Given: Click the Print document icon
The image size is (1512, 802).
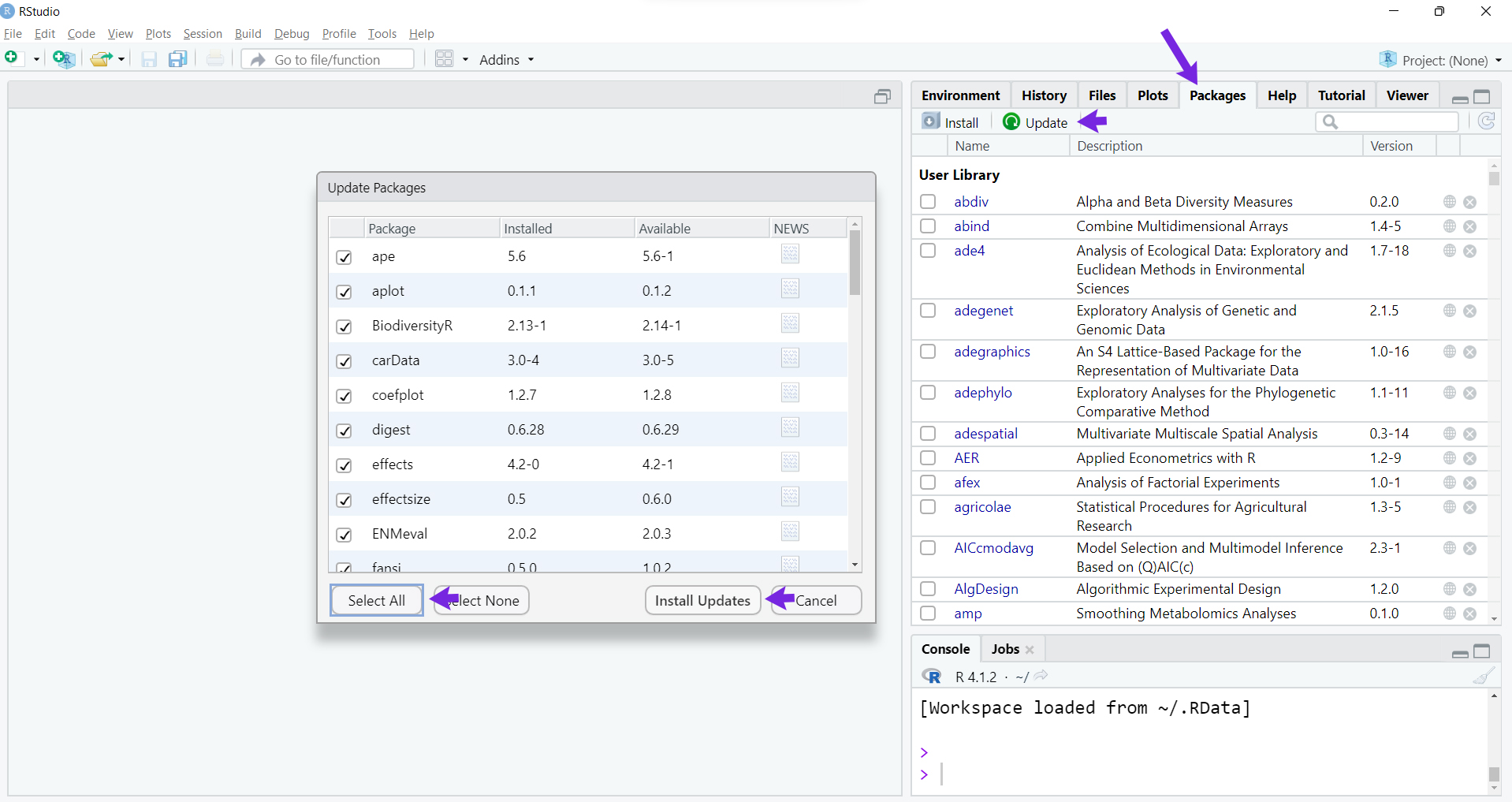Looking at the screenshot, I should (214, 59).
